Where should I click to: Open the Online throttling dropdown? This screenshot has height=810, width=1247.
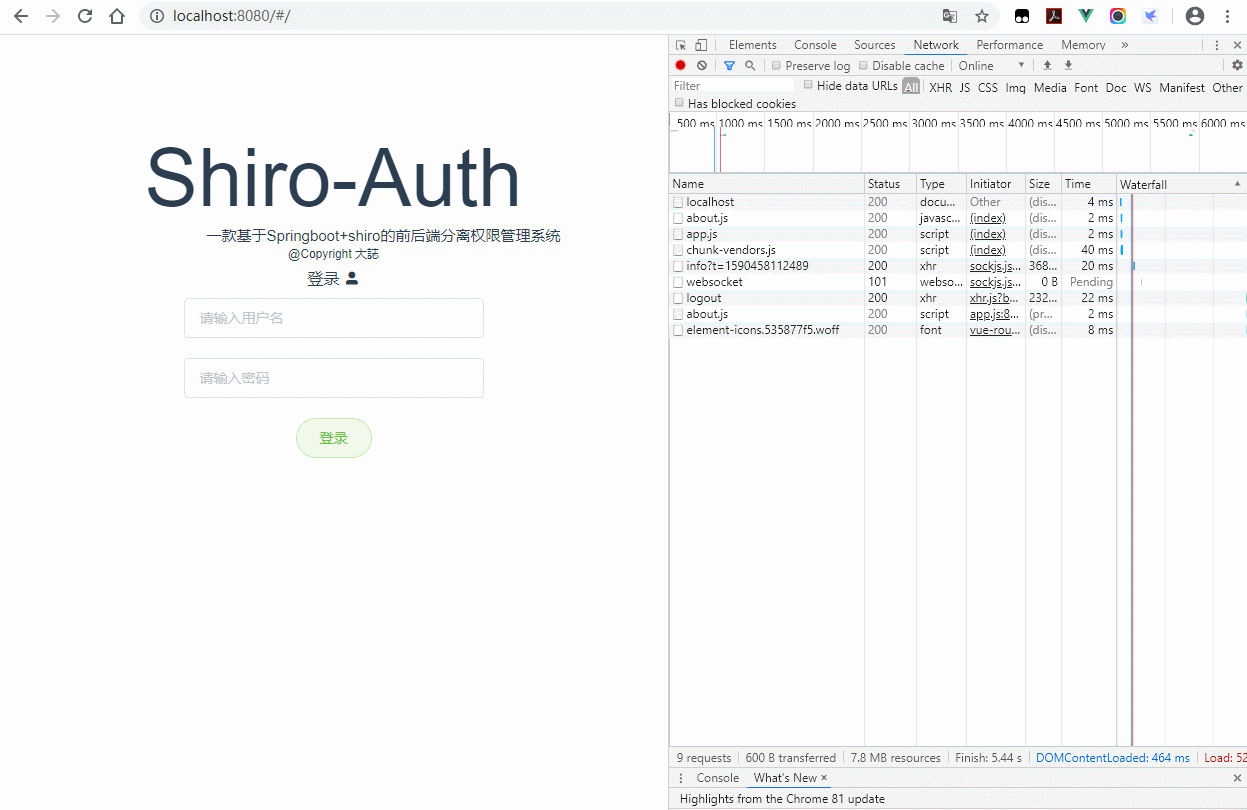coord(992,65)
